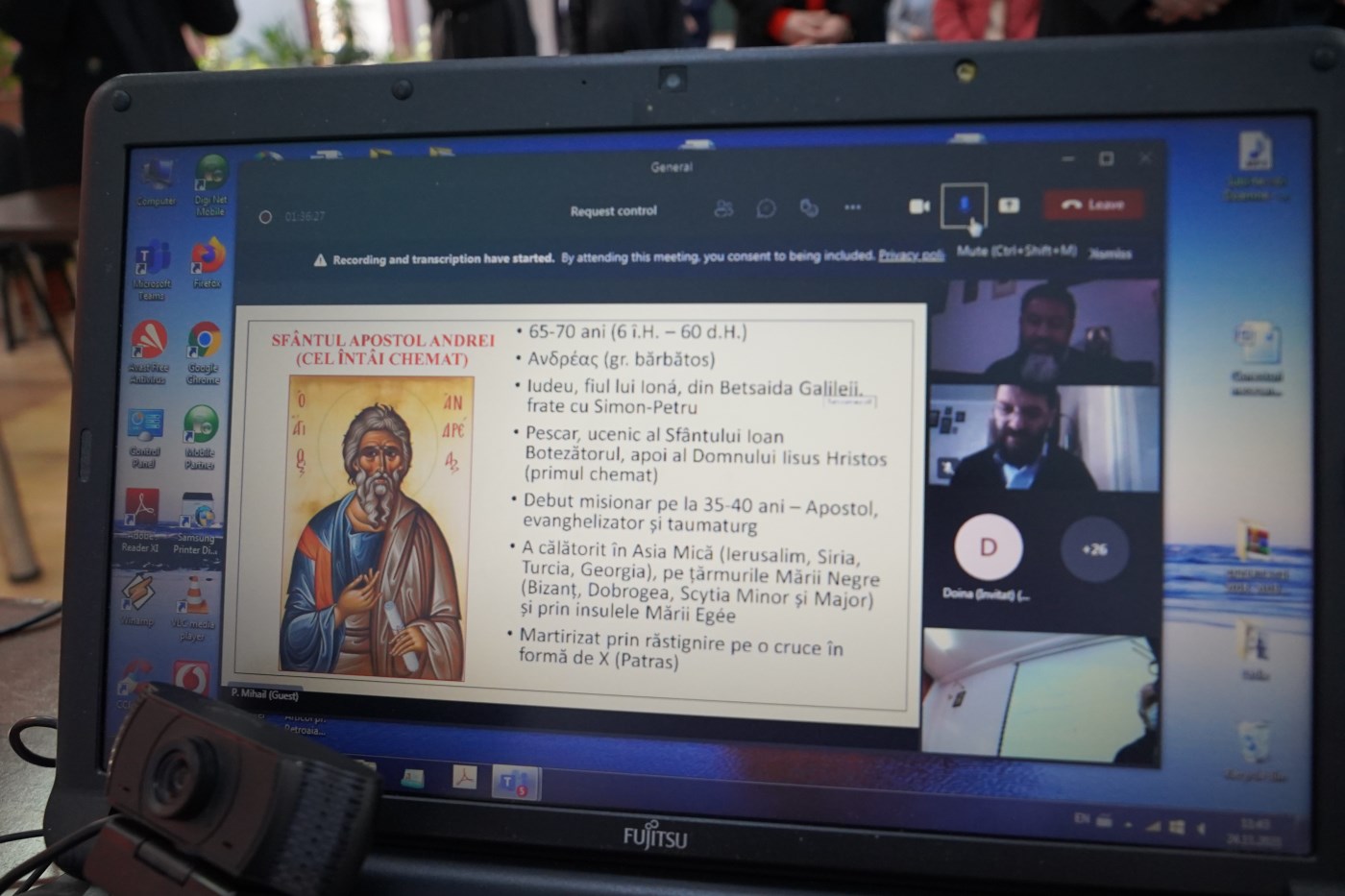
Task: Launch Google Chrome from the desktop
Action: point(204,353)
